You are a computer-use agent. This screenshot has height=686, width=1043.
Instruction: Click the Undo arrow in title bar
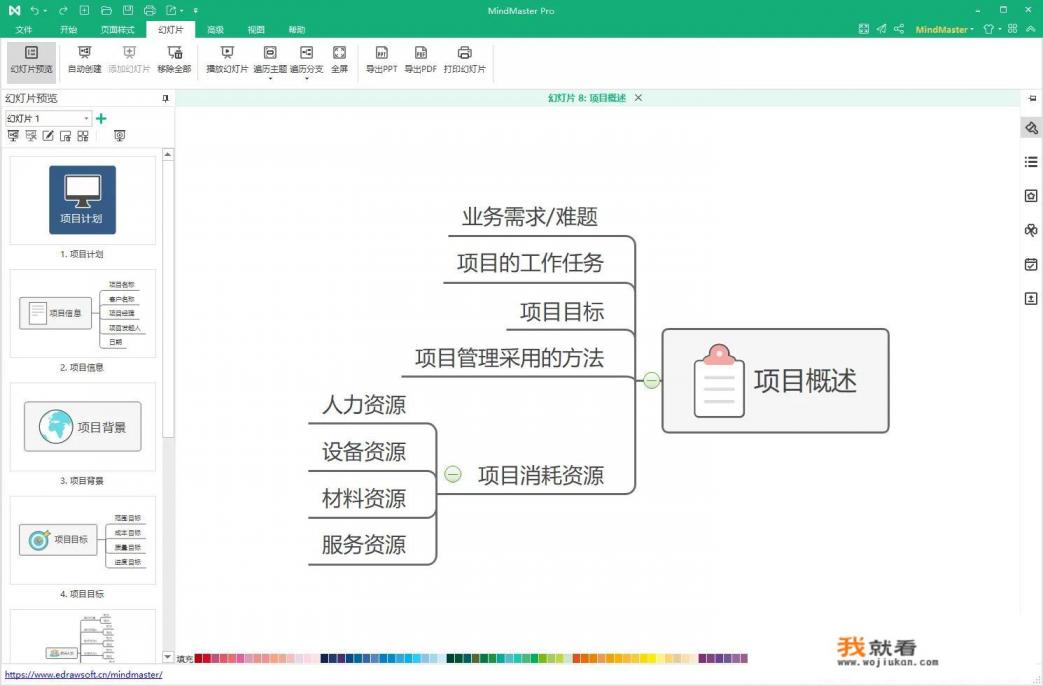(x=35, y=11)
